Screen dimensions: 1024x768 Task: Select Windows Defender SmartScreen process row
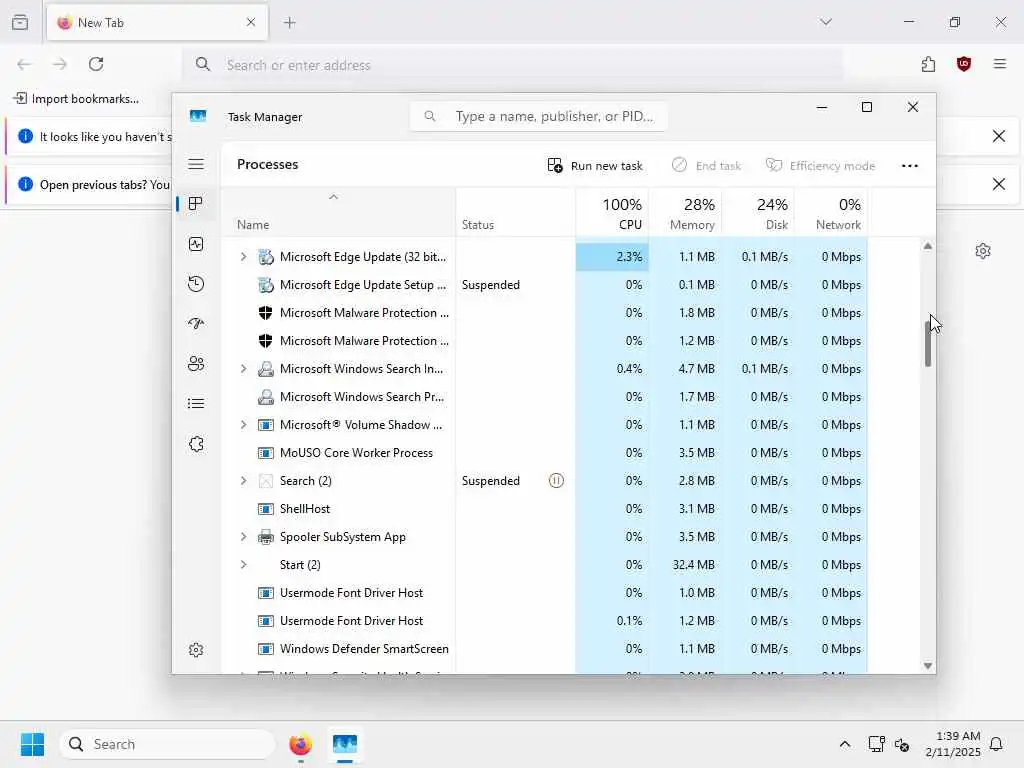[545, 648]
